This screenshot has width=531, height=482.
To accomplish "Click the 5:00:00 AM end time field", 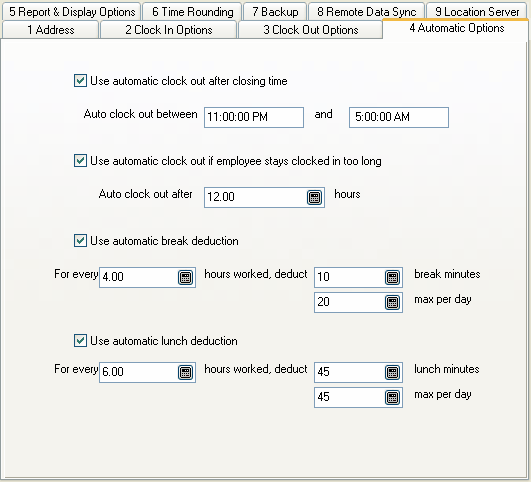I will (399, 117).
